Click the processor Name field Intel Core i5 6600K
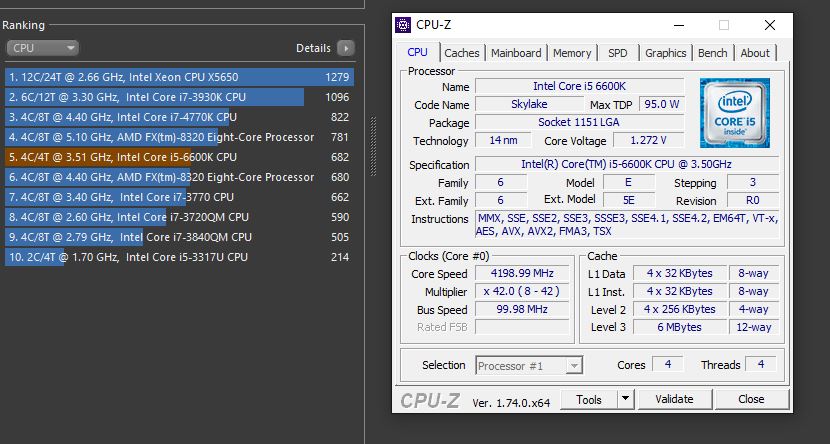This screenshot has width=830, height=444. click(580, 86)
